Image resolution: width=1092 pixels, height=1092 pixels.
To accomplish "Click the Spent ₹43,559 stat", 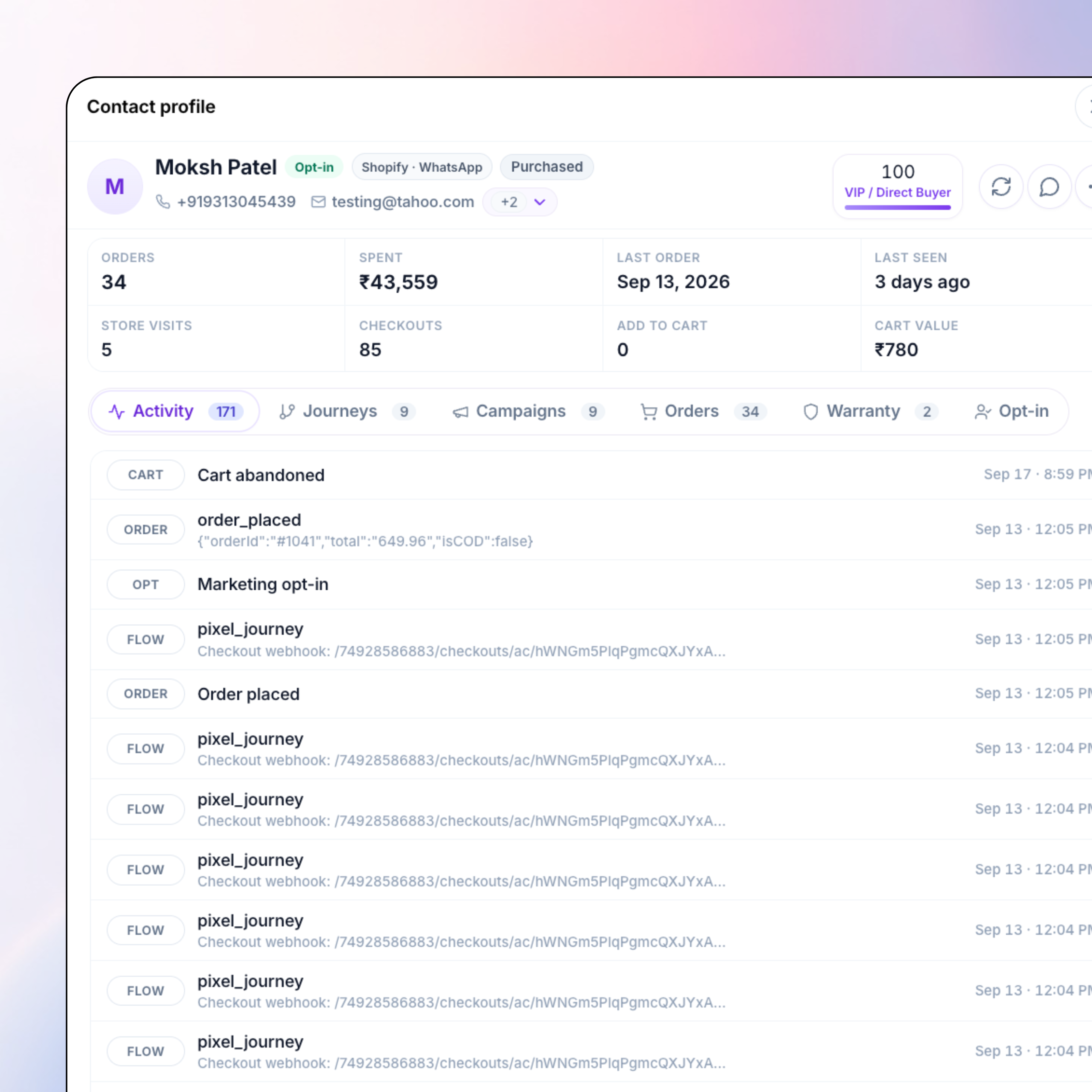I will pyautogui.click(x=474, y=272).
